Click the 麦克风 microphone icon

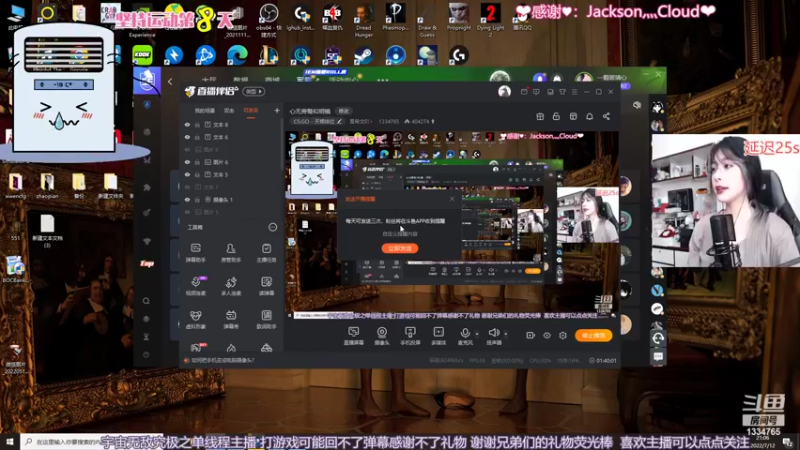465,333
